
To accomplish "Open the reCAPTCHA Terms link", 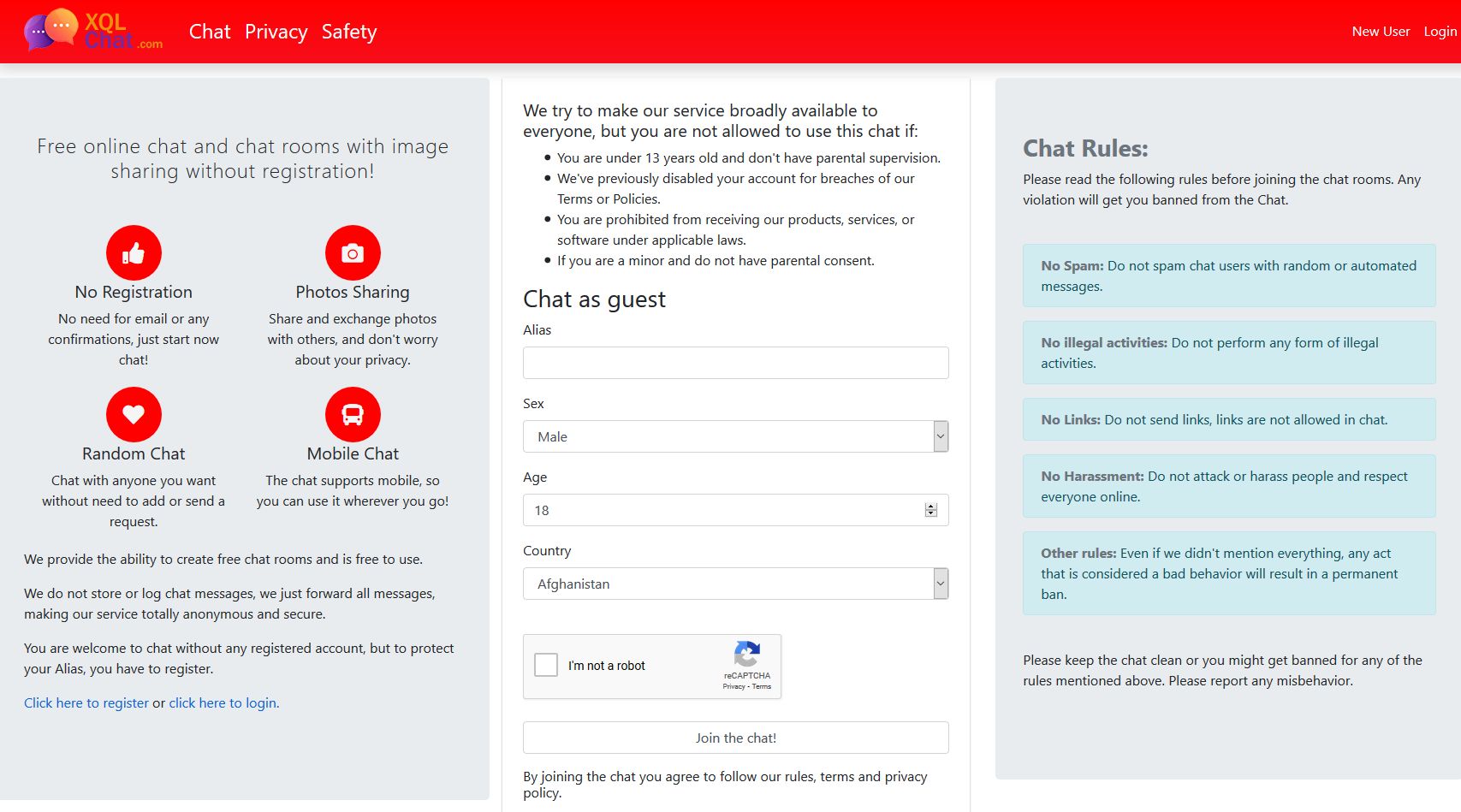I will coord(762,686).
